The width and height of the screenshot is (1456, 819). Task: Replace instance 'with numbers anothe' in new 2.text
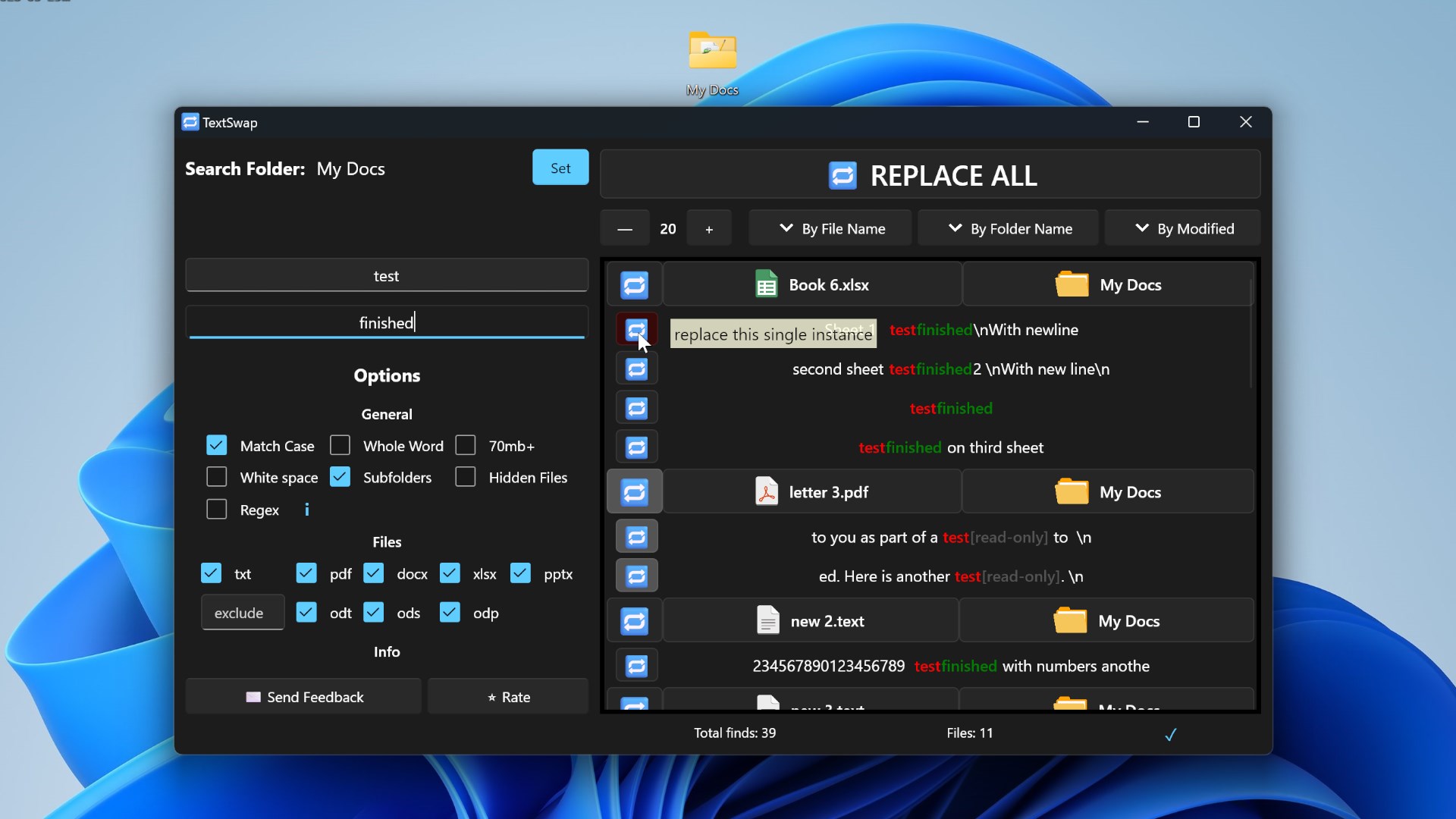[636, 666]
